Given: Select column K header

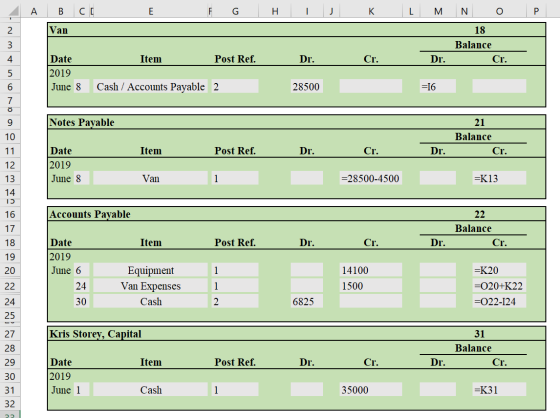Looking at the screenshot, I should [x=371, y=11].
